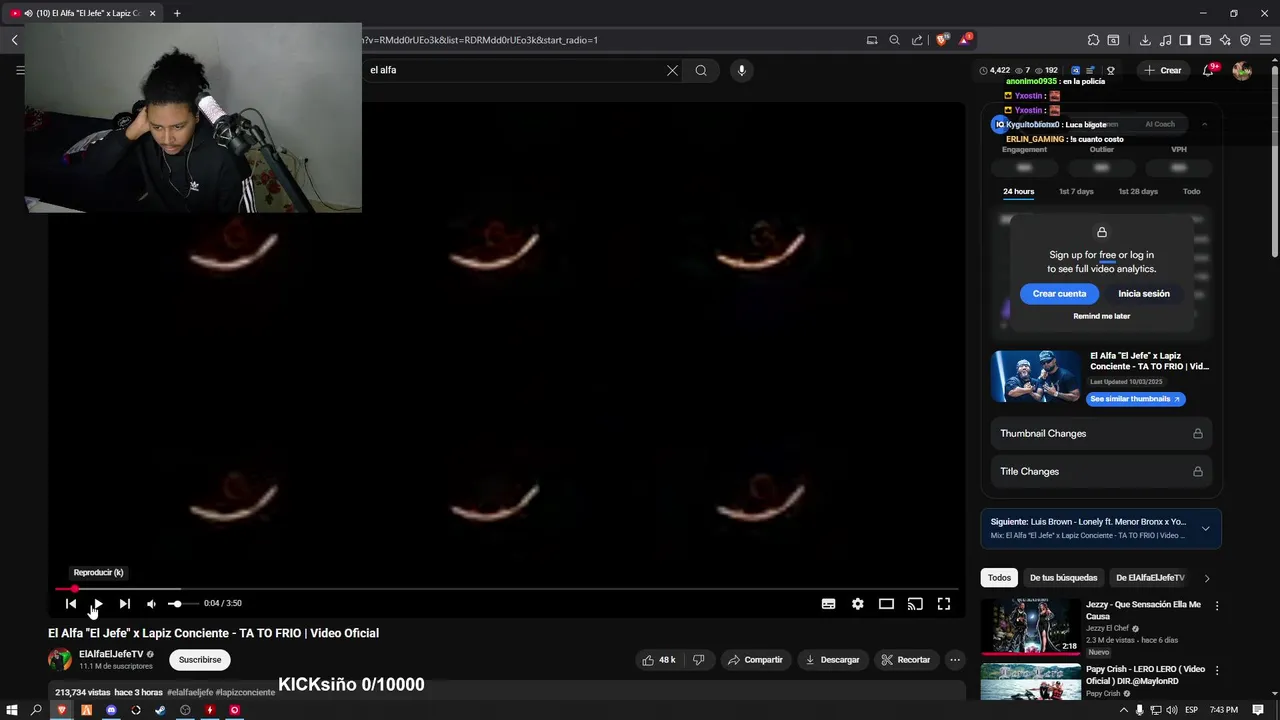Click the YouTube search magnifier button

[701, 70]
